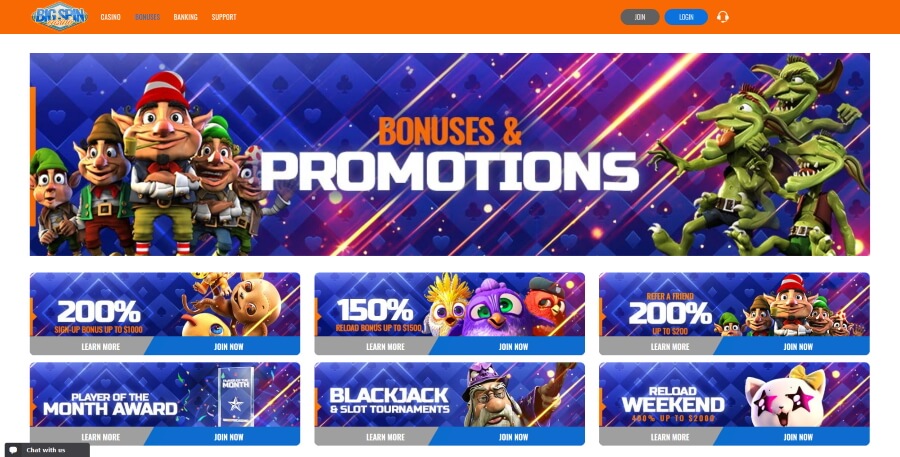This screenshot has width=900, height=457.
Task: Open the Support menu item
Action: click(x=224, y=17)
